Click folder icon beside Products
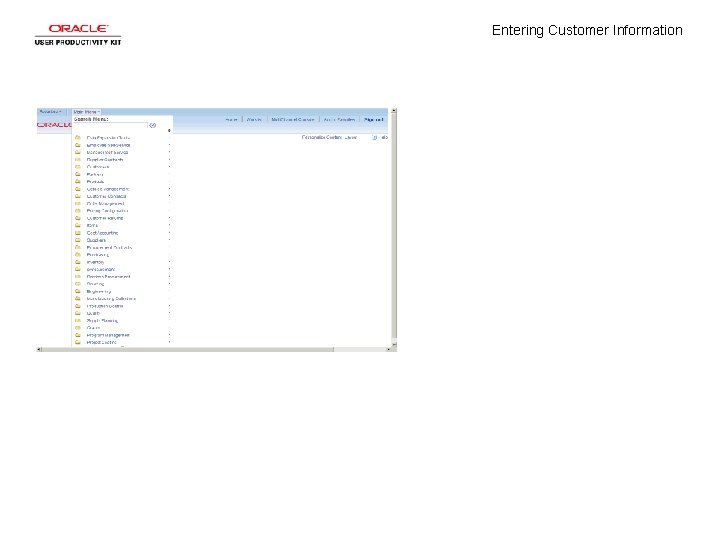Viewport: 720px width, 540px height. 78,181
